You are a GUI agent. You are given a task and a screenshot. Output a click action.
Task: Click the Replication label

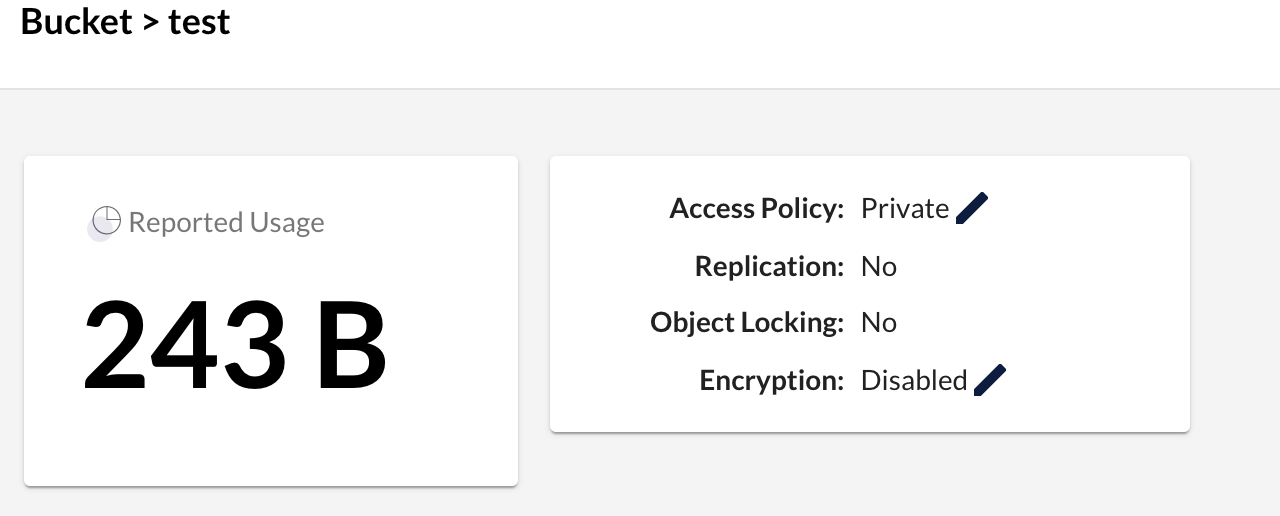pos(770,266)
